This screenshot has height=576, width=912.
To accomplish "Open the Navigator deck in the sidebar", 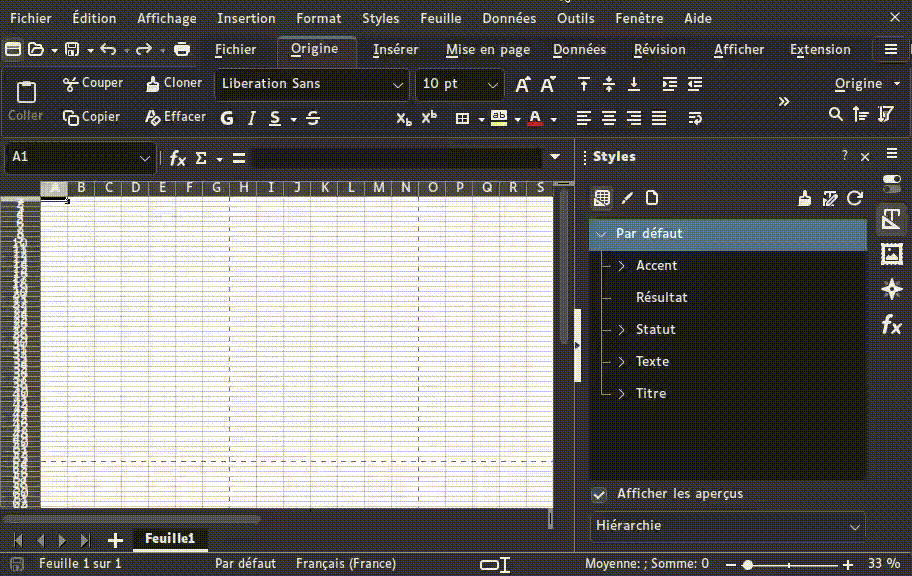I will point(892,289).
